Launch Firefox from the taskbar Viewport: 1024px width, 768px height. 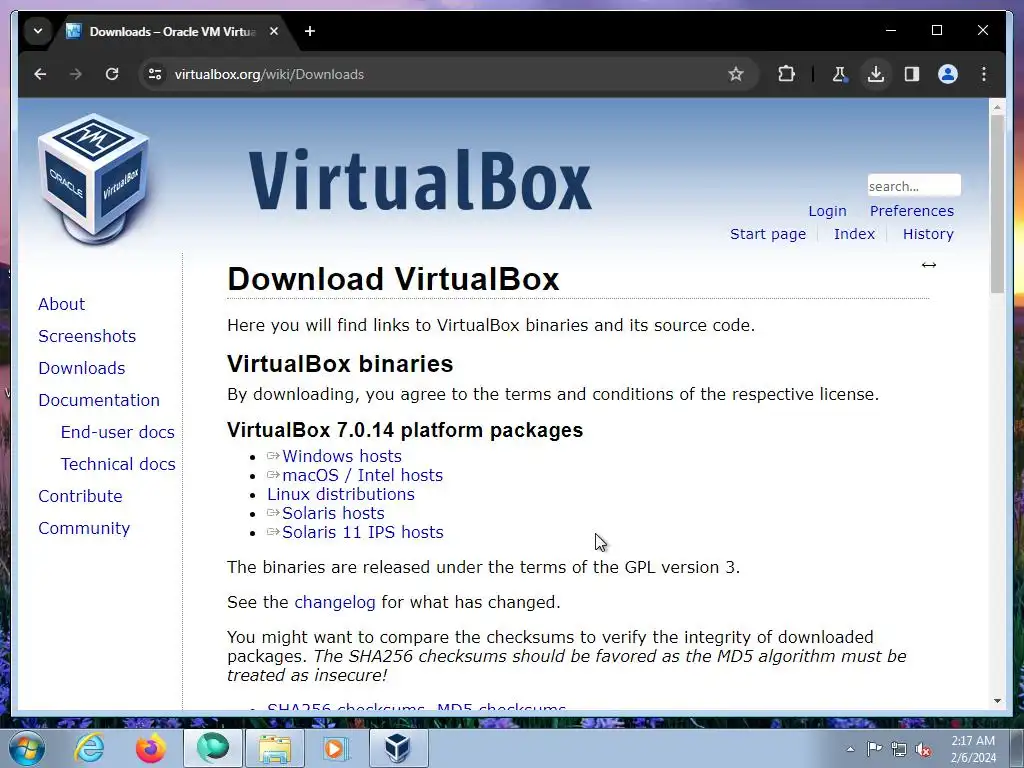pyautogui.click(x=150, y=748)
